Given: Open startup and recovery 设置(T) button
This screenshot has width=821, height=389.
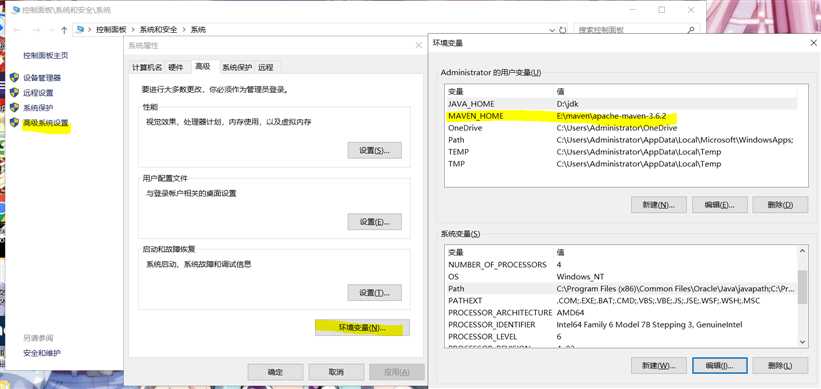Looking at the screenshot, I should (374, 293).
